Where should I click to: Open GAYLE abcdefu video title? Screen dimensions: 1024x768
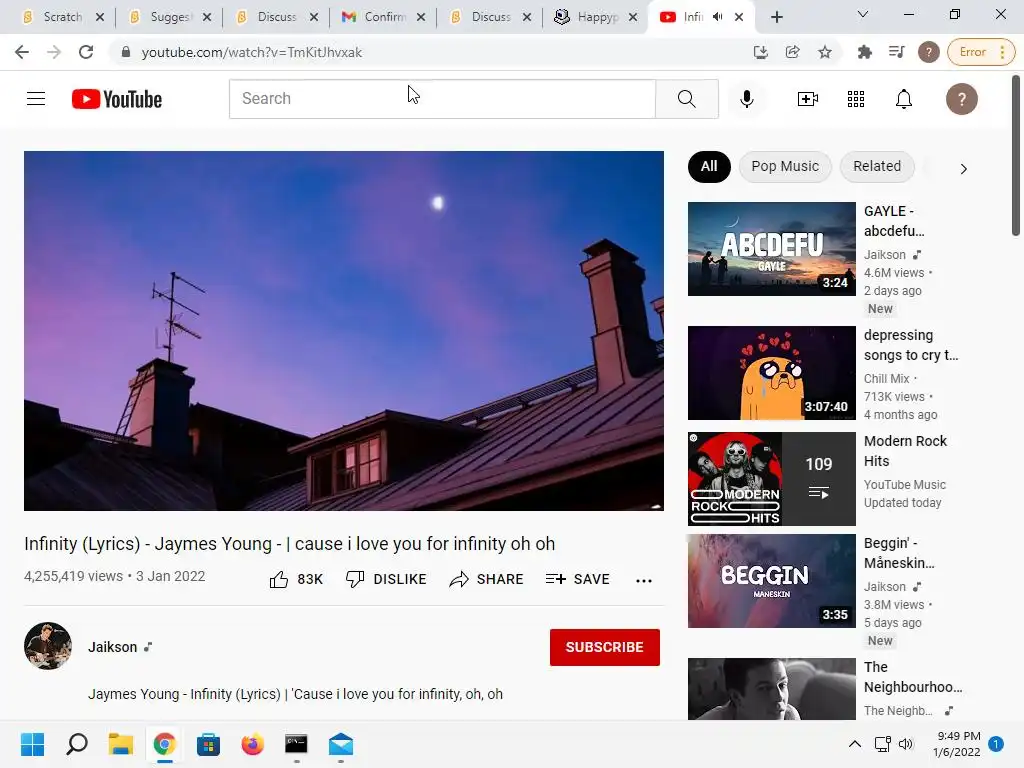pyautogui.click(x=894, y=221)
